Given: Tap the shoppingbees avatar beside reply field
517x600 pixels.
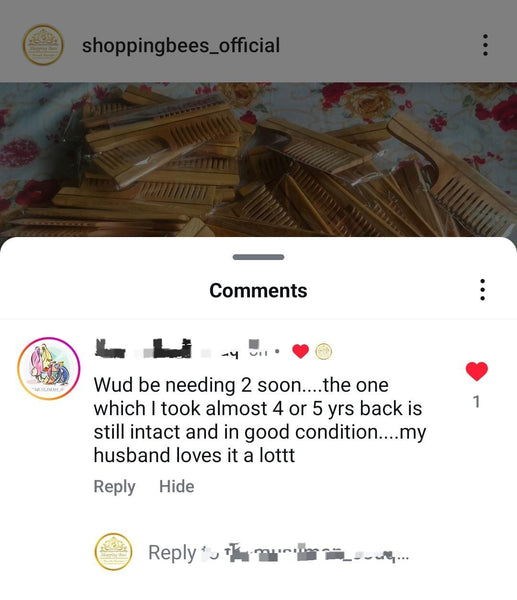Looking at the screenshot, I should pyautogui.click(x=114, y=552).
